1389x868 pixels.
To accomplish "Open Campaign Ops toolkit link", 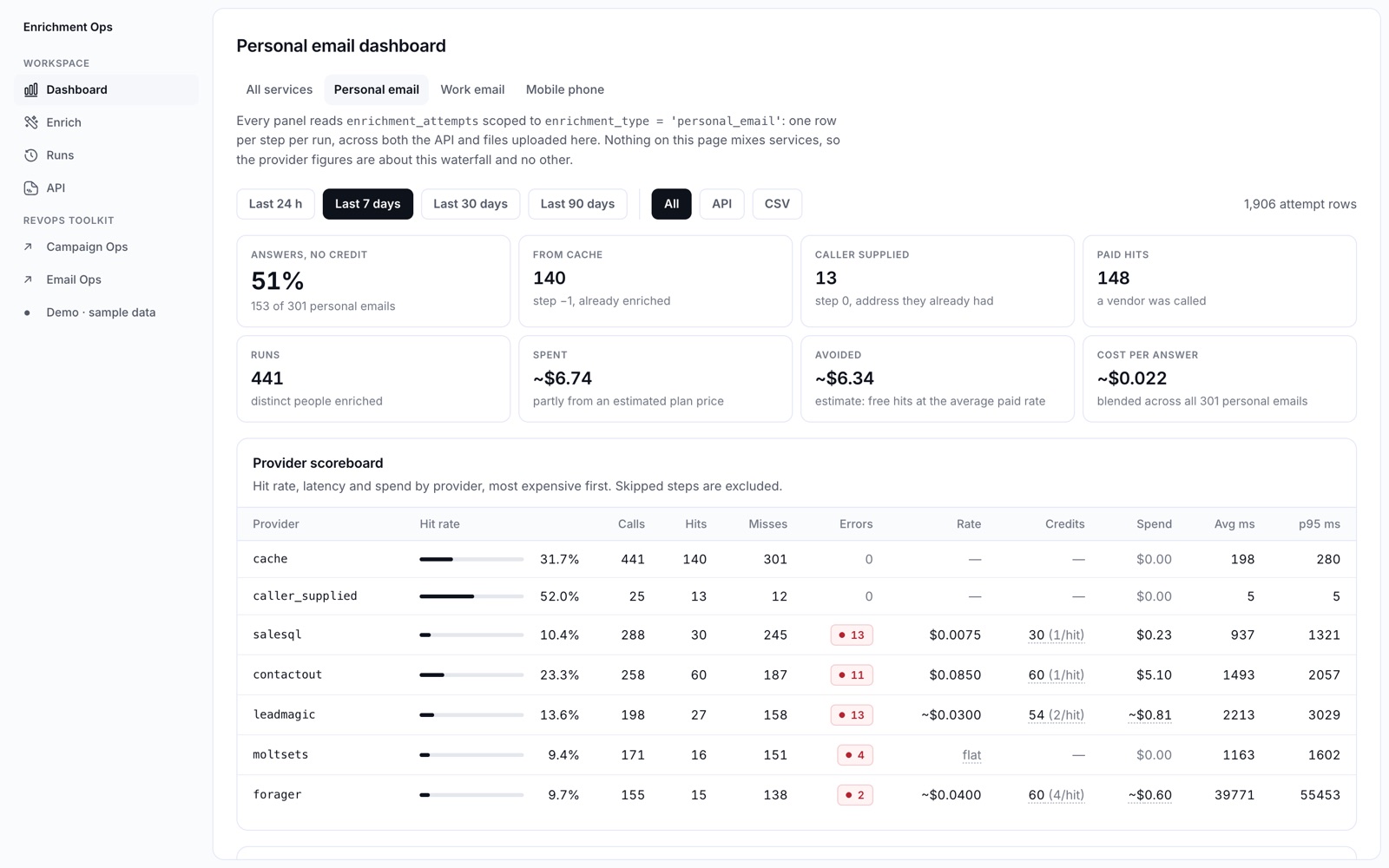I will coord(106,247).
